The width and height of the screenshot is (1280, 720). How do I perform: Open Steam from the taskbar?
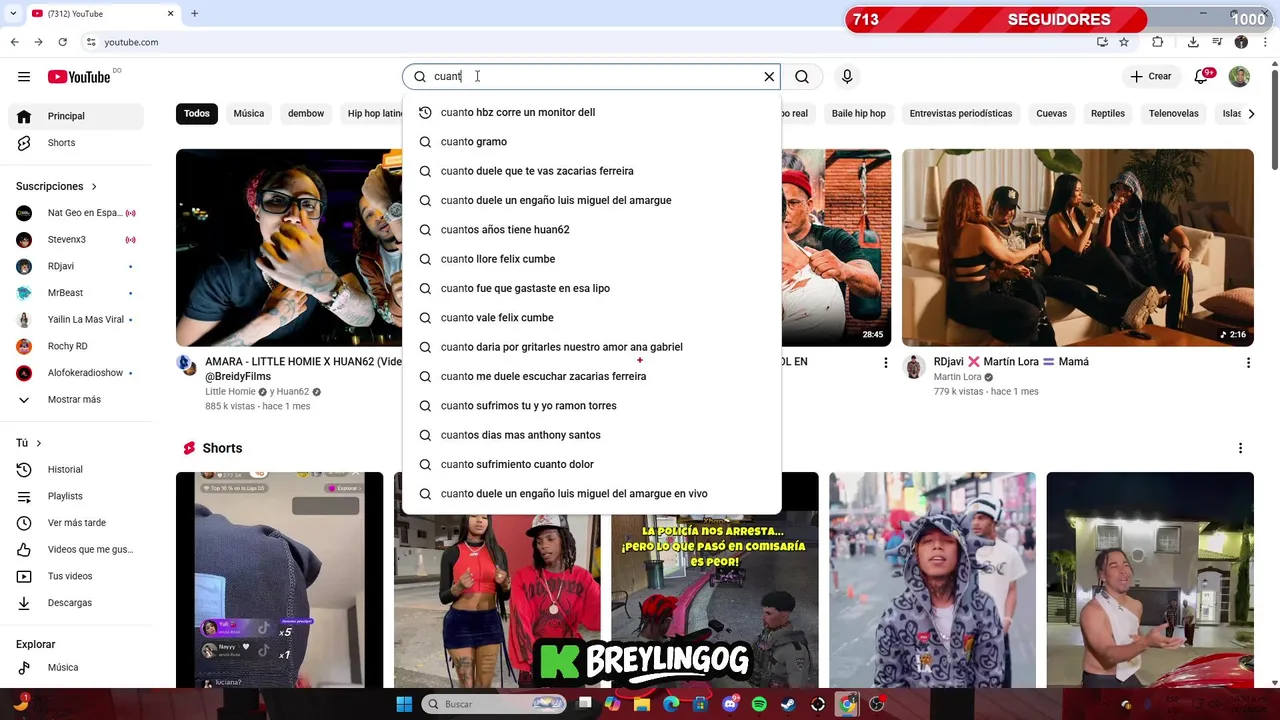788,704
